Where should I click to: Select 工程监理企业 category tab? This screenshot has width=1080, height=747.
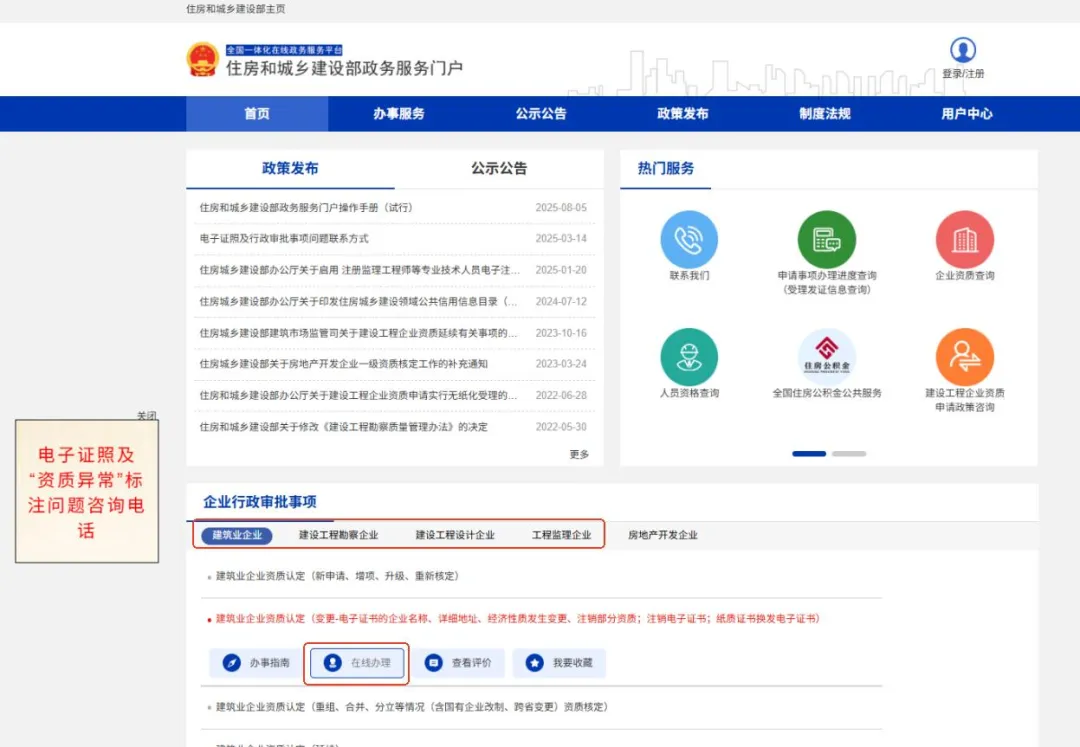[561, 535]
